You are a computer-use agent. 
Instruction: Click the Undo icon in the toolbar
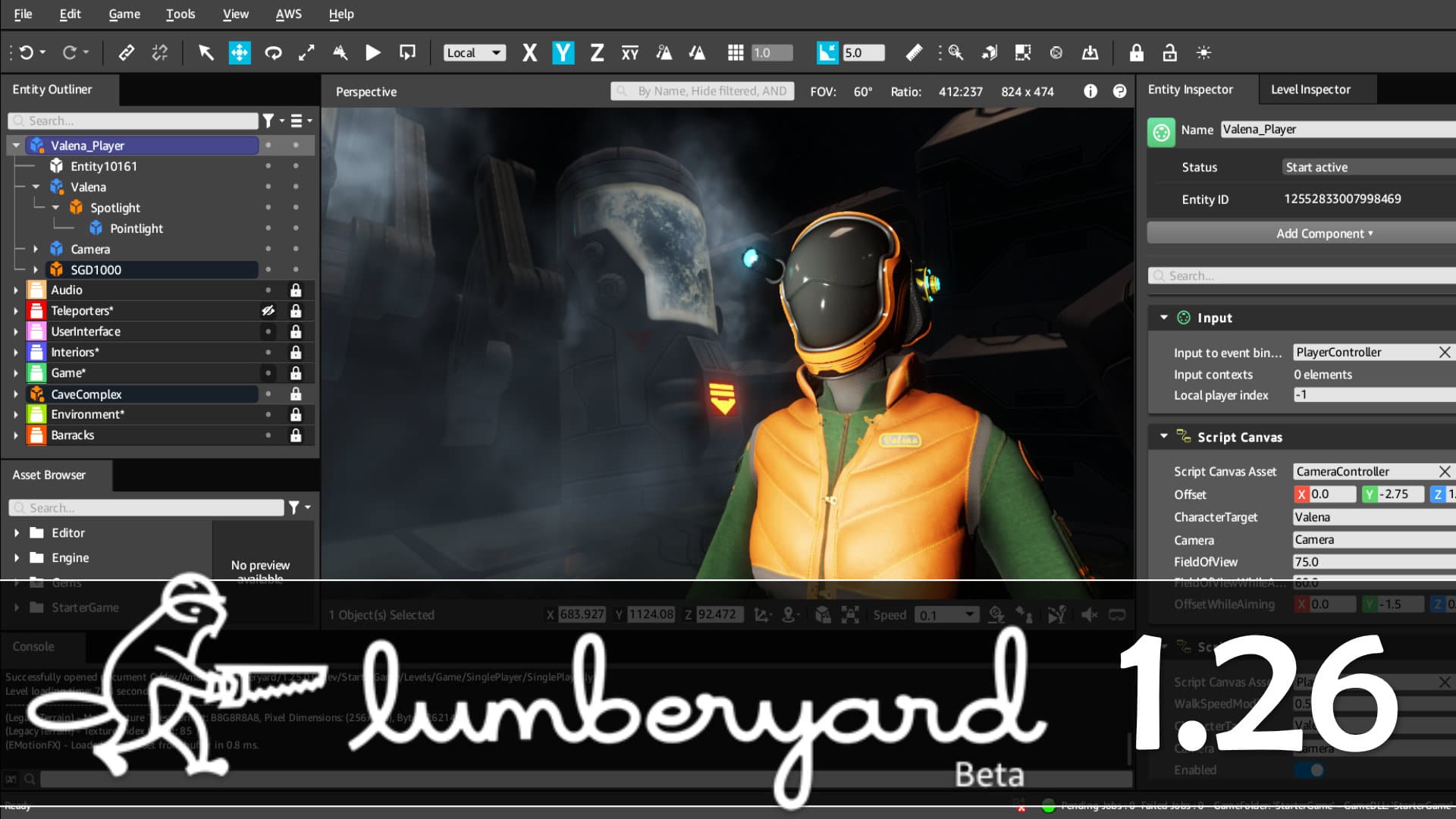27,52
